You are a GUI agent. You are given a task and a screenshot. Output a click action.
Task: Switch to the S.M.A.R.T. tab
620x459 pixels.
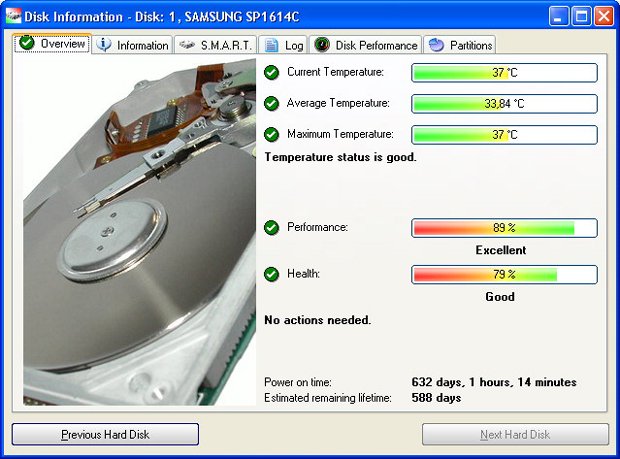215,45
